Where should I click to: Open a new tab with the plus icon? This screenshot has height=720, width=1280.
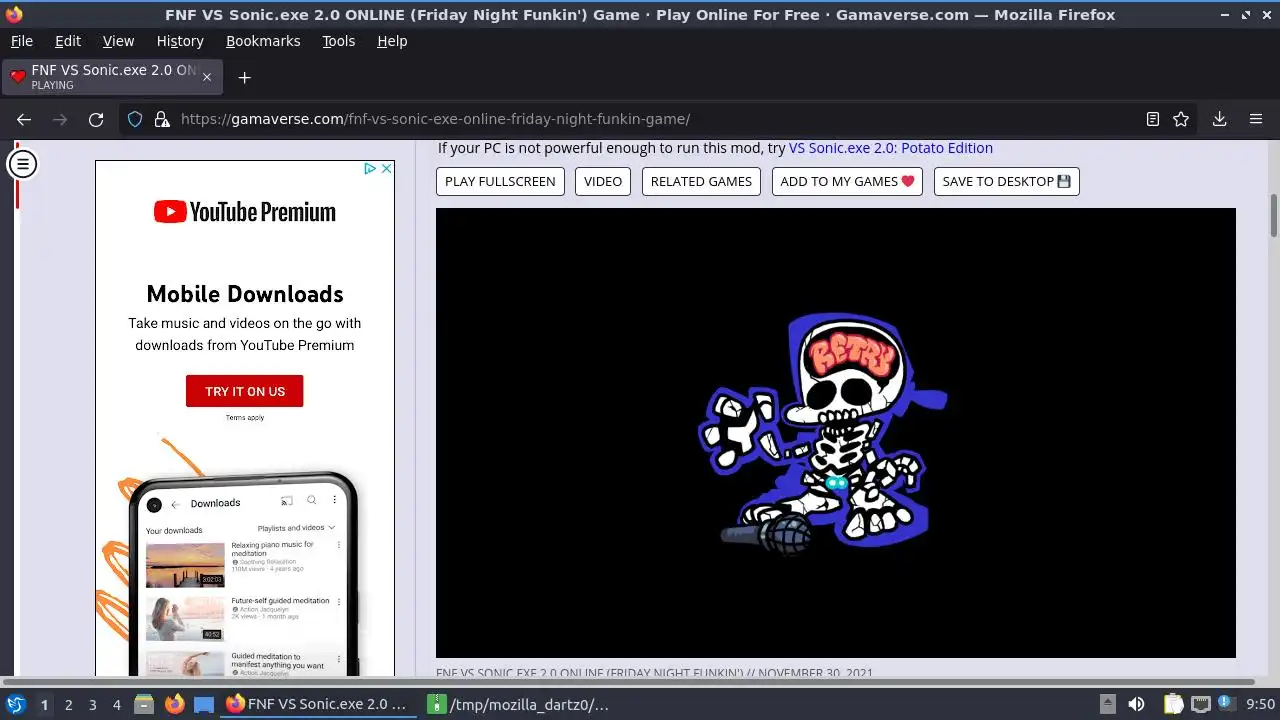pyautogui.click(x=244, y=77)
